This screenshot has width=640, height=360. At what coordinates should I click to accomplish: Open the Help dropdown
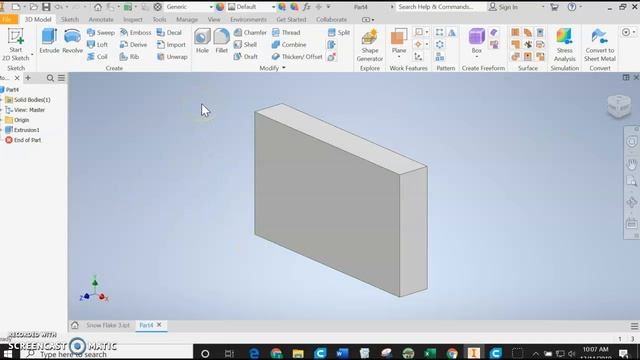pyautogui.click(x=580, y=7)
